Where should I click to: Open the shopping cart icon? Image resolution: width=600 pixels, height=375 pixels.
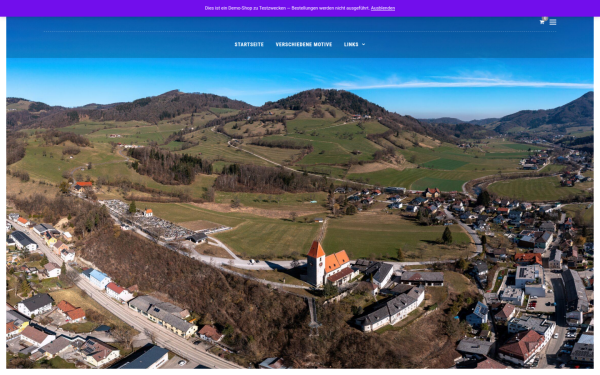541,22
